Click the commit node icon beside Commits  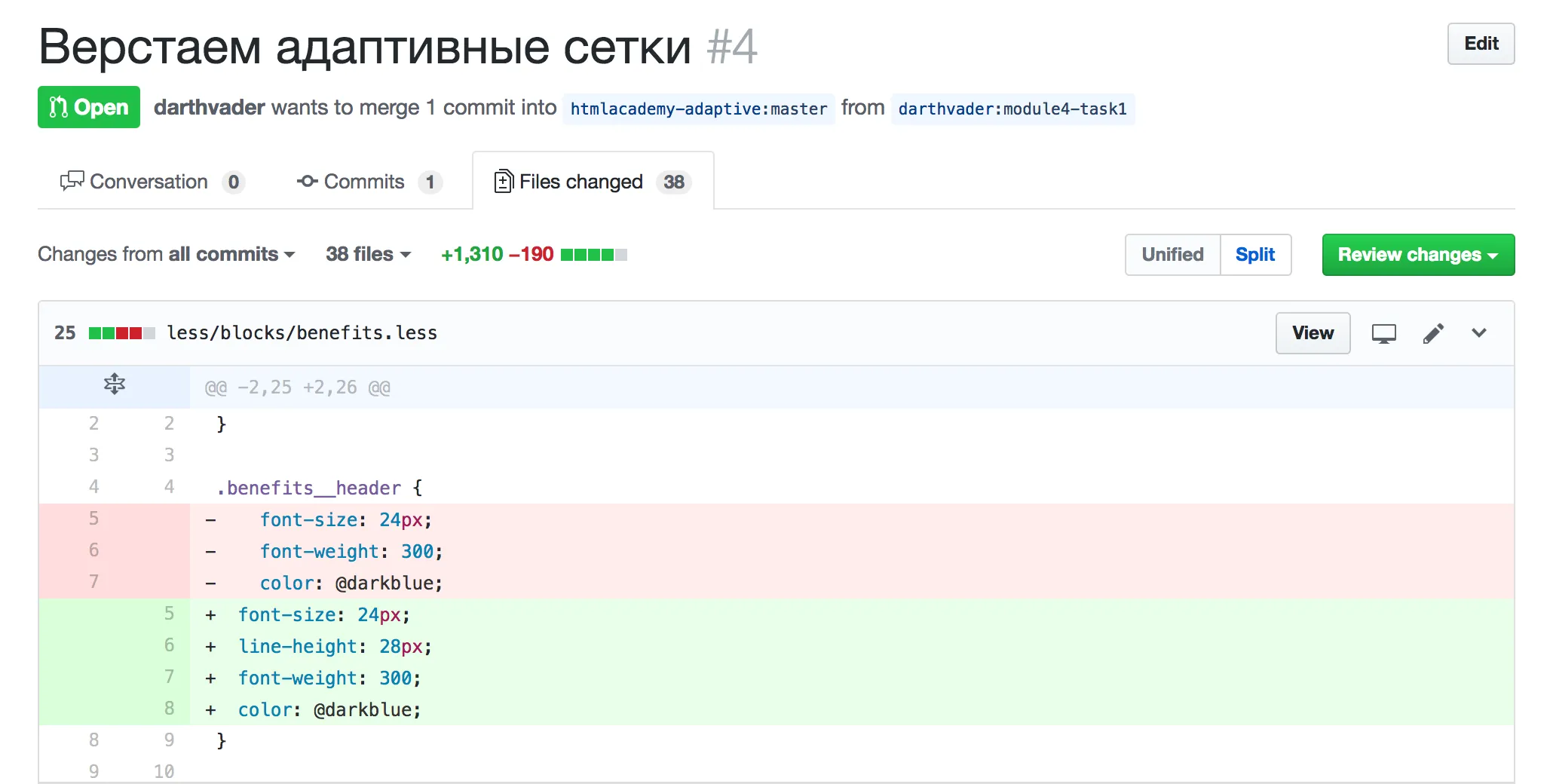coord(307,181)
